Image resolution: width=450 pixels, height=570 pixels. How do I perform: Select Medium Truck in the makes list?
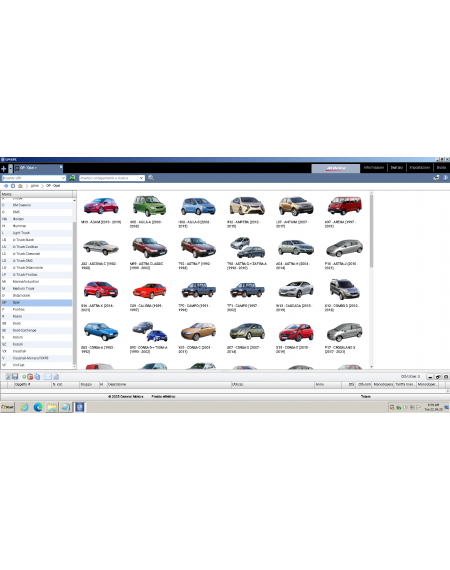[x=36, y=289]
